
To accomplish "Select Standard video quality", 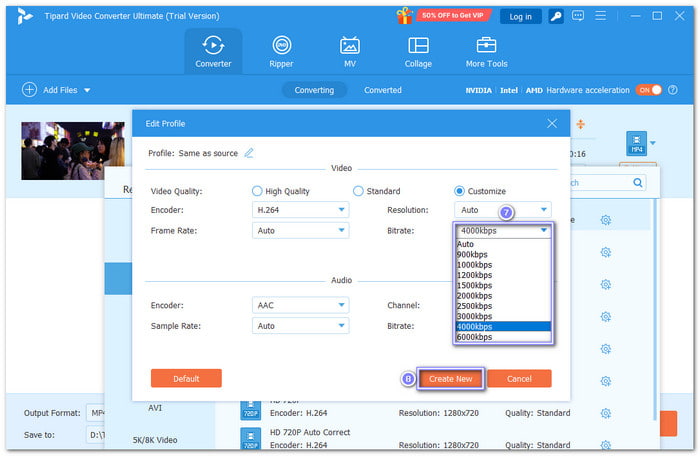I will [358, 191].
